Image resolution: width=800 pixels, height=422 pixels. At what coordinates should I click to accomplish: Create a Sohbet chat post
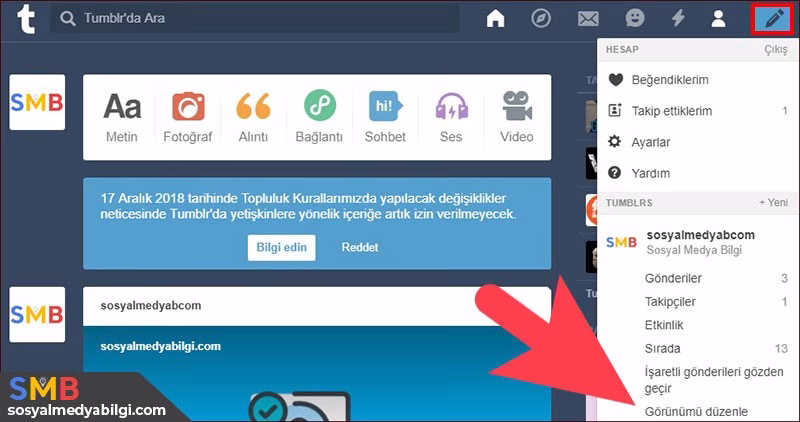385,117
